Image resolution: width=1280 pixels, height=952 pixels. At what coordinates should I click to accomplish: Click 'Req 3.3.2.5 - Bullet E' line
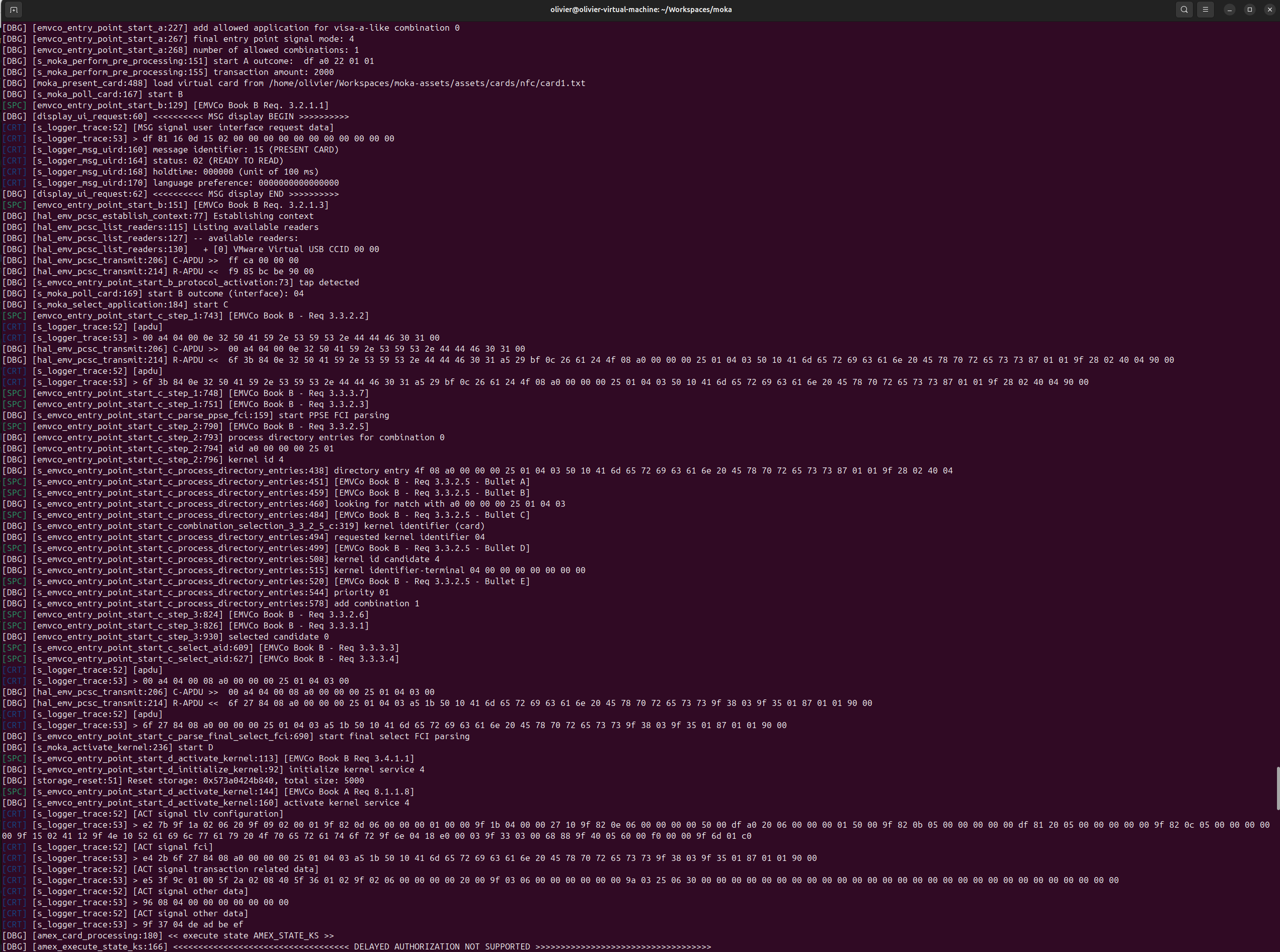[x=266, y=582]
